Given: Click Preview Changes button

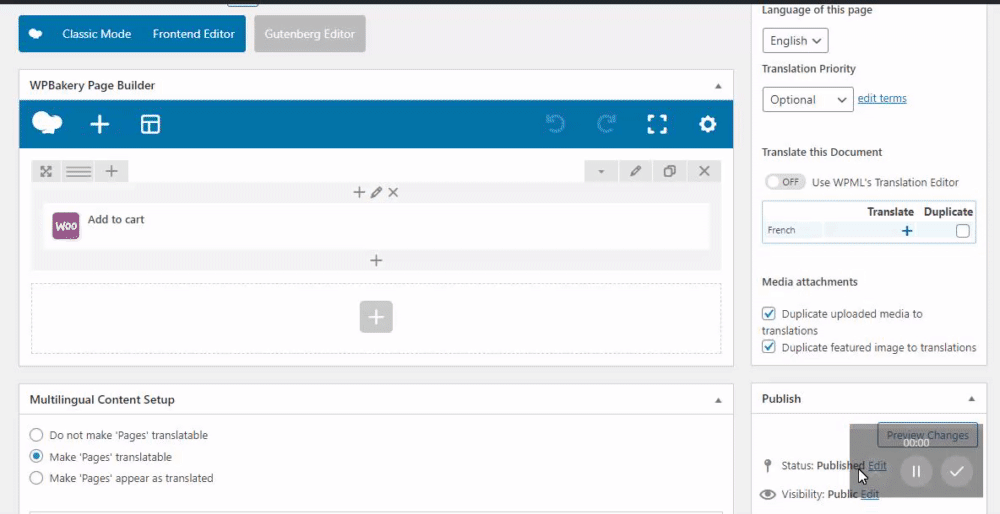Looking at the screenshot, I should pyautogui.click(x=927, y=435).
